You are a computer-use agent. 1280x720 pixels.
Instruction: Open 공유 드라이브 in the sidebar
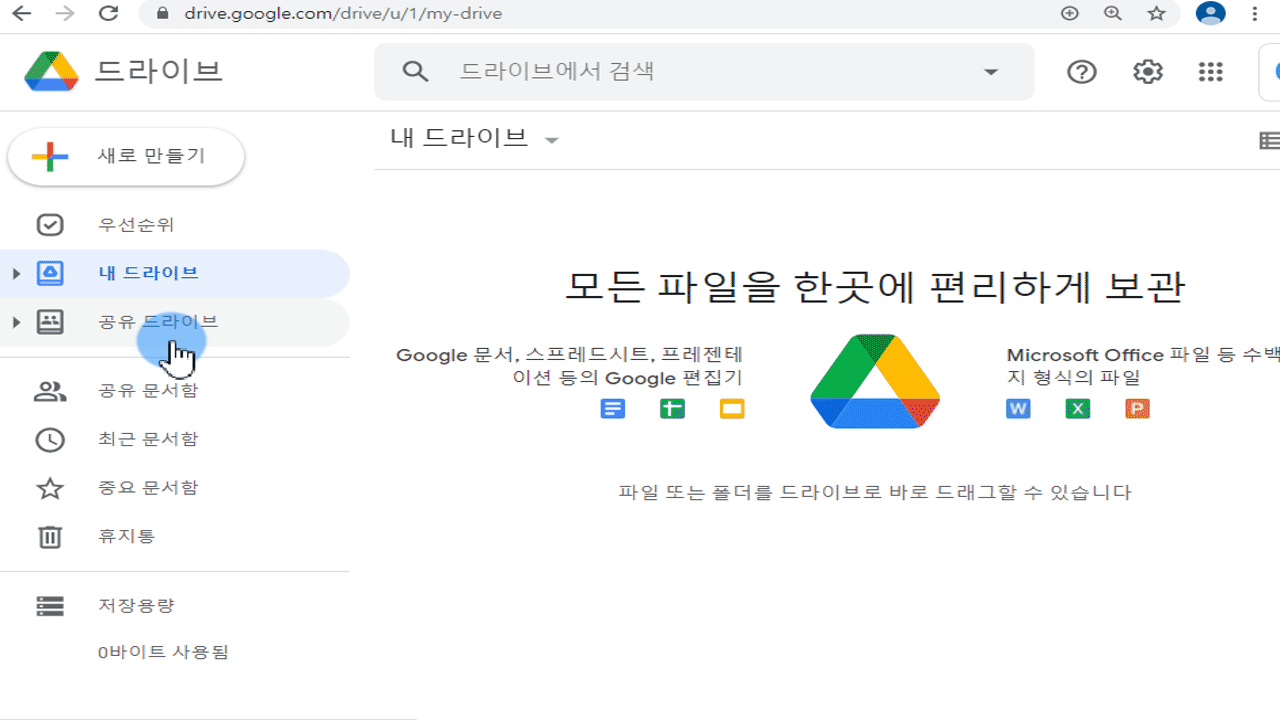pyautogui.click(x=175, y=322)
